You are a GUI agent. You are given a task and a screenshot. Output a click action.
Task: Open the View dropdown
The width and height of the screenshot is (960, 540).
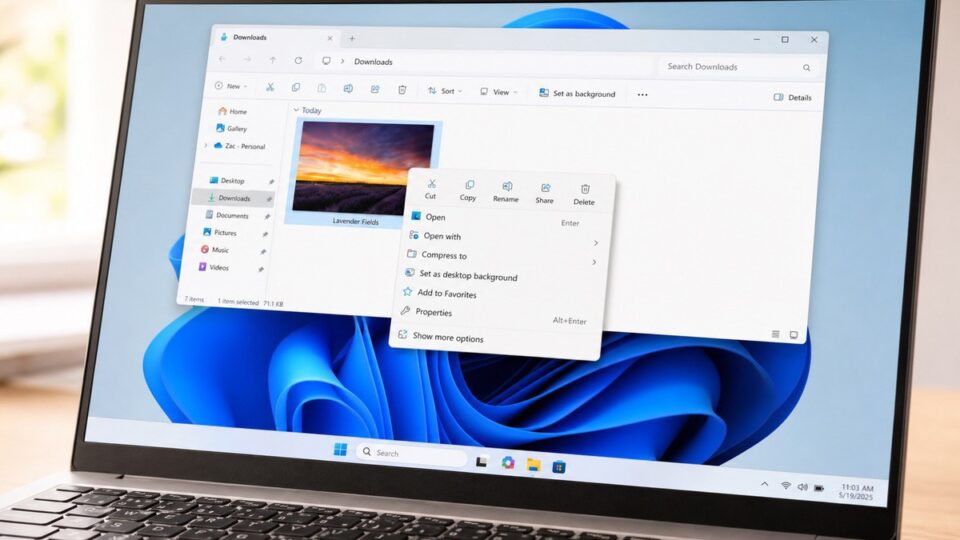coord(499,92)
